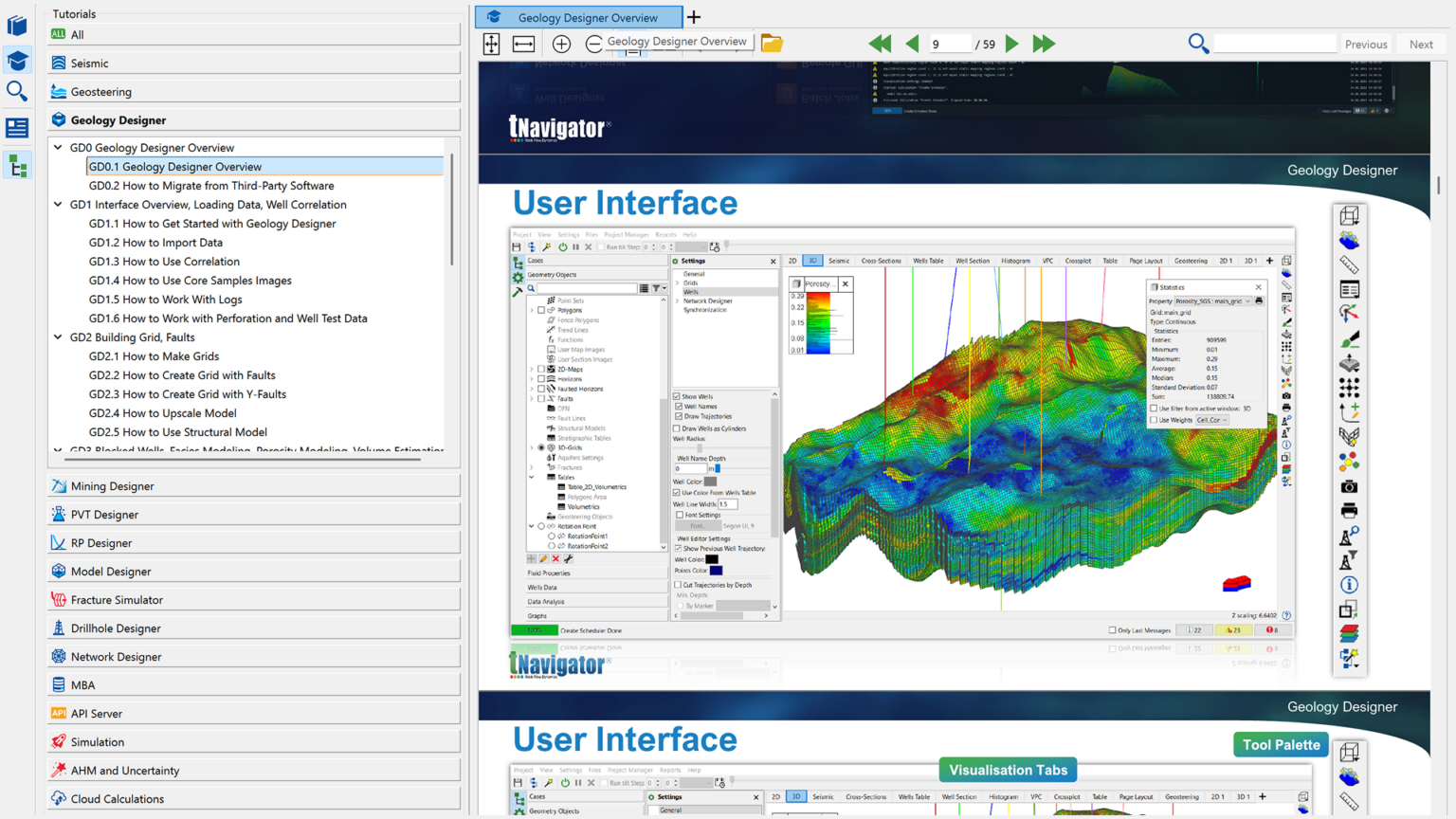Select the tree view icon in sidebar
Image resolution: width=1456 pixels, height=819 pixels.
(17, 167)
